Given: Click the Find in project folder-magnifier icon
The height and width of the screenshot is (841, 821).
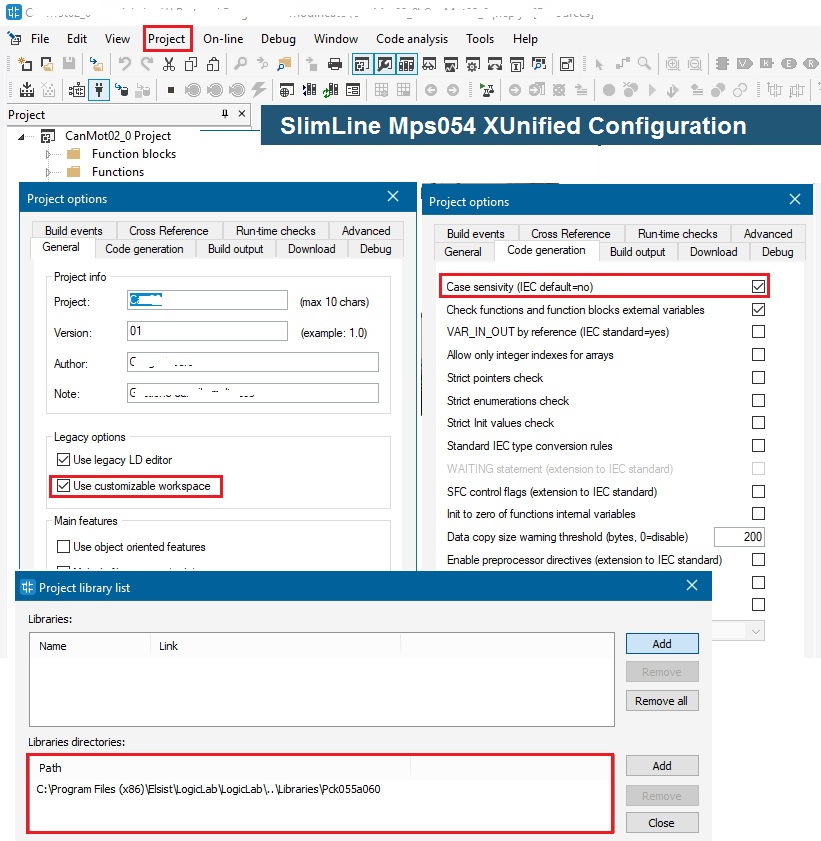Looking at the screenshot, I should point(284,64).
